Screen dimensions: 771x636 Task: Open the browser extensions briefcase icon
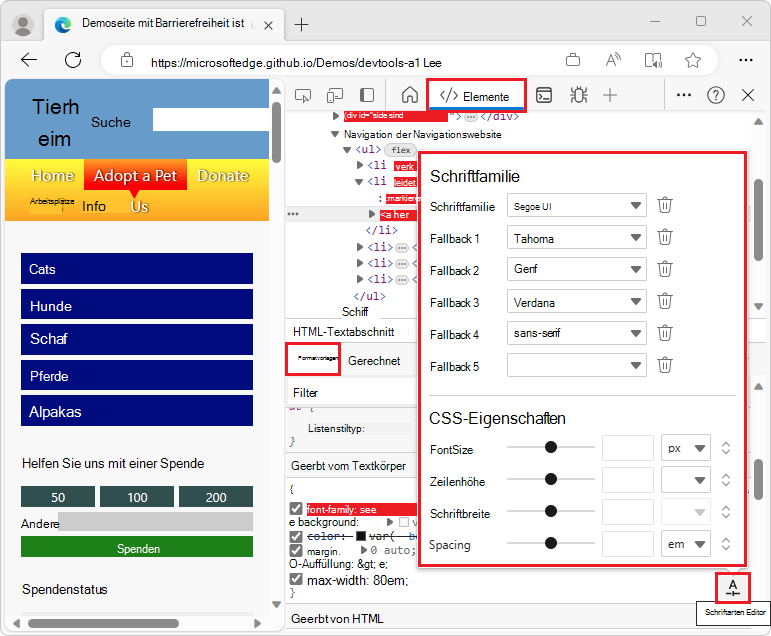[x=573, y=60]
